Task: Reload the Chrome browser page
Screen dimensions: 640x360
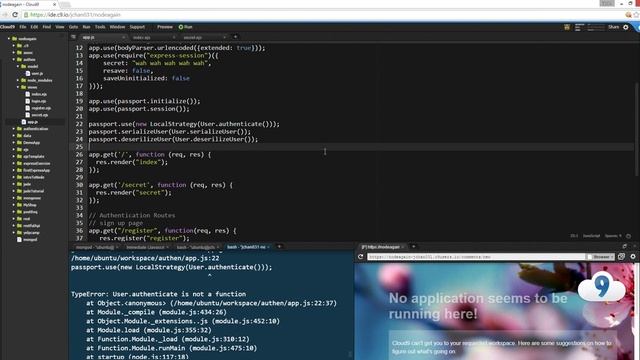Action: (x=15, y=15)
